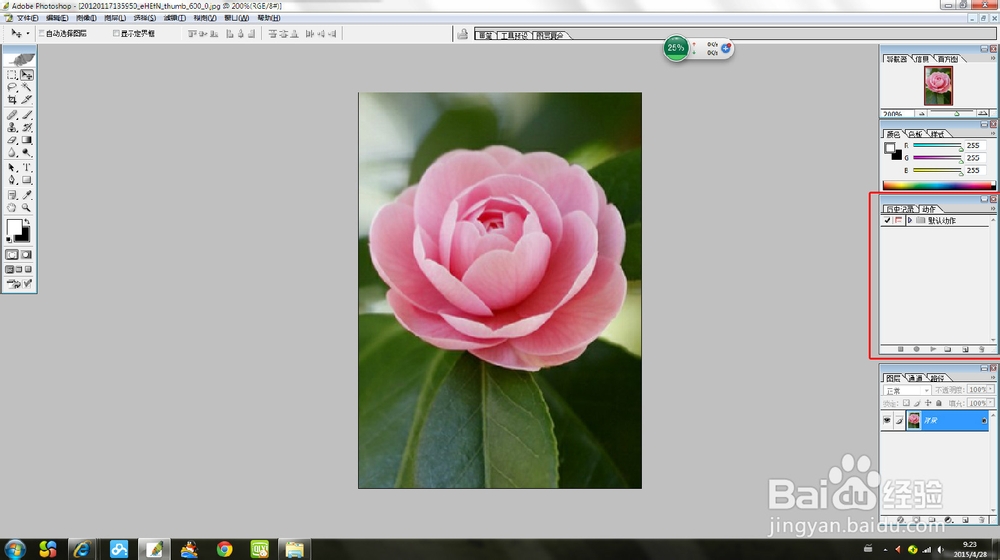Switch to quick mask mode
Screen dimensions: 1000x560
pos(27,254)
